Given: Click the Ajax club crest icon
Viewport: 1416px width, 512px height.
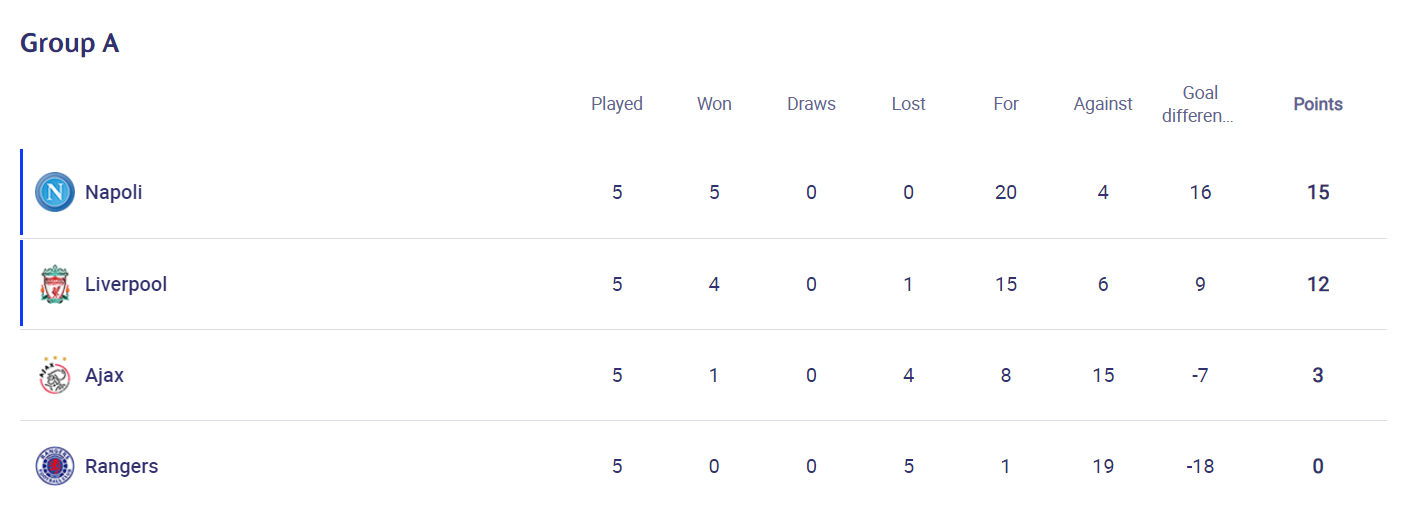Looking at the screenshot, I should (54, 375).
